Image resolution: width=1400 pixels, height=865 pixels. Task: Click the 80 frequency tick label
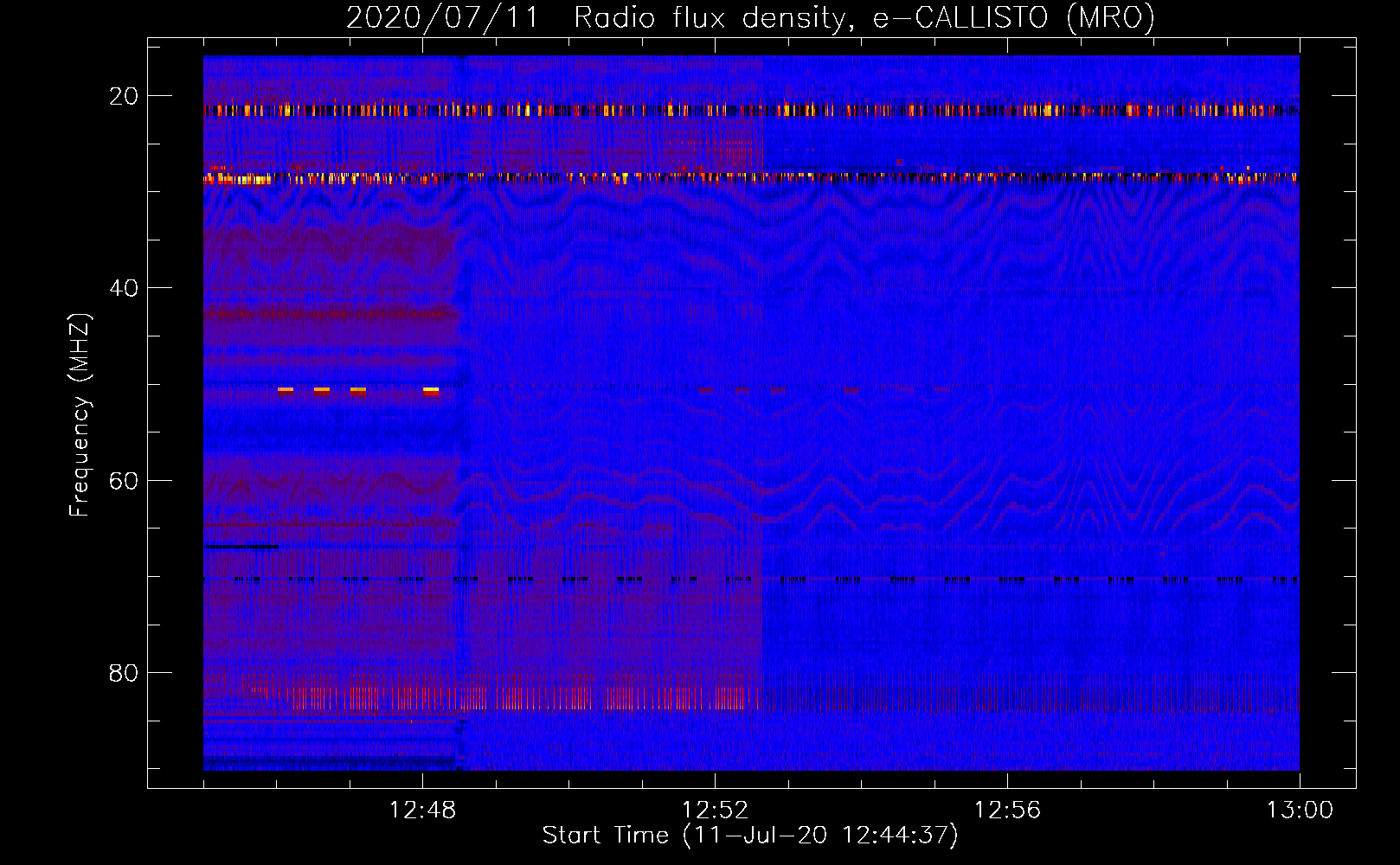tap(124, 672)
